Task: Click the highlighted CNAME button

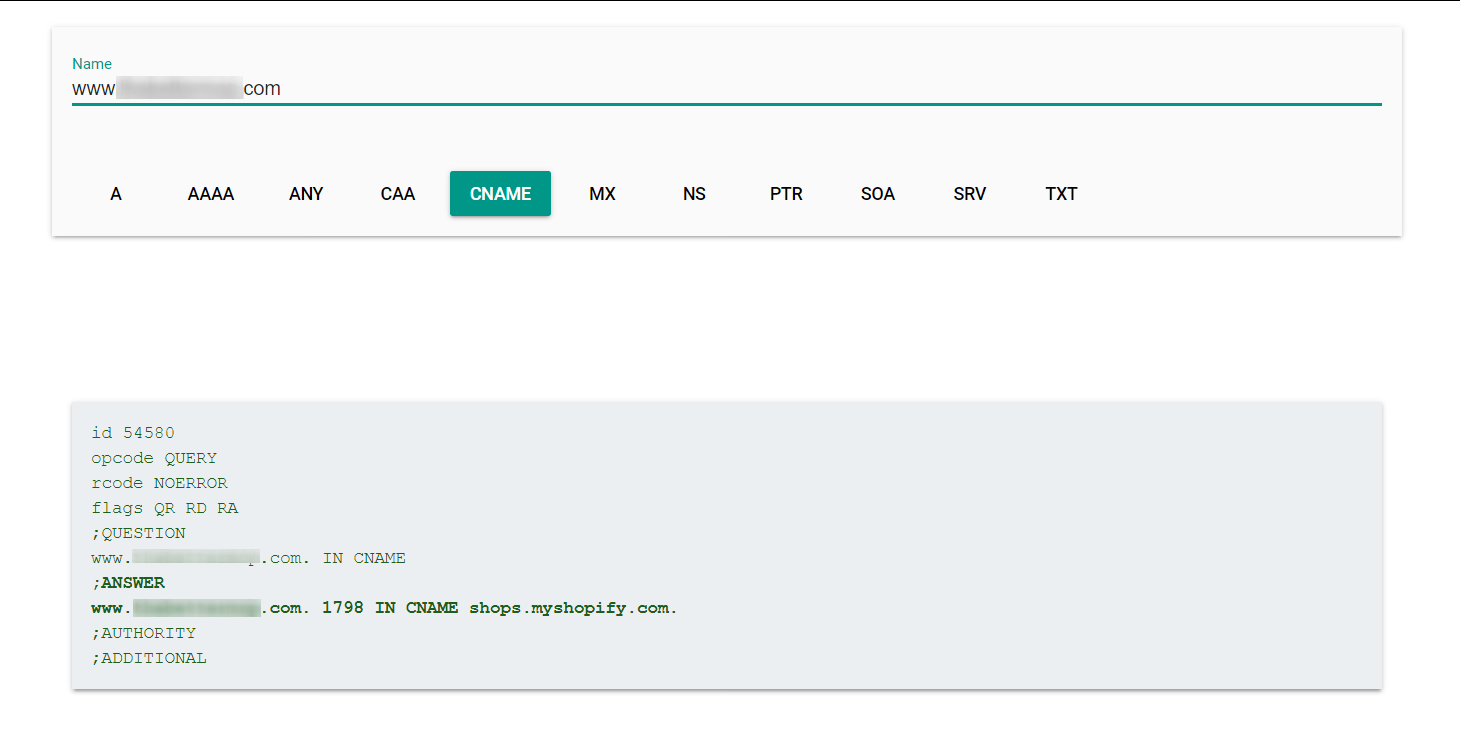Action: click(500, 194)
